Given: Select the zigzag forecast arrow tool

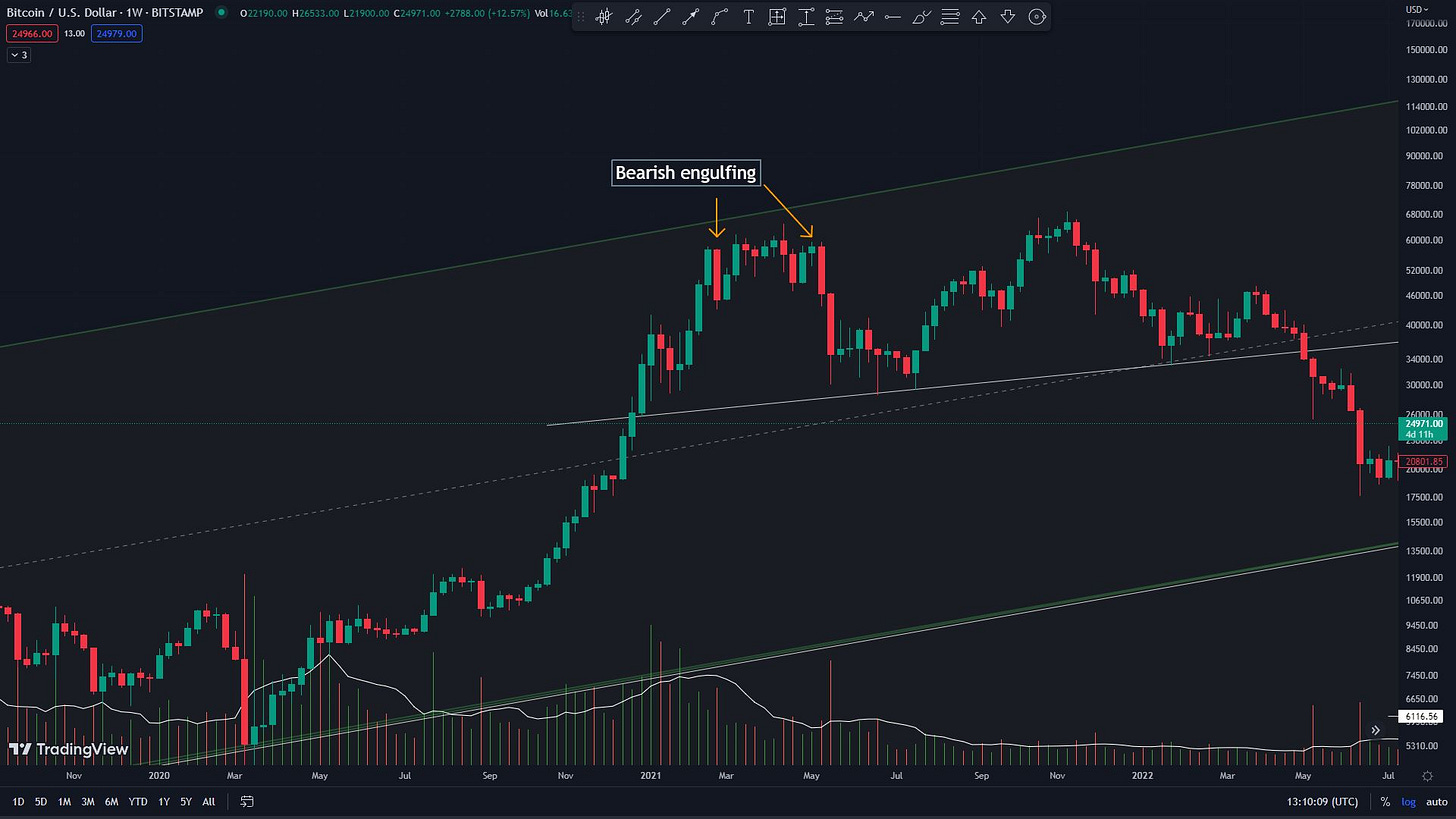Looking at the screenshot, I should pos(864,17).
